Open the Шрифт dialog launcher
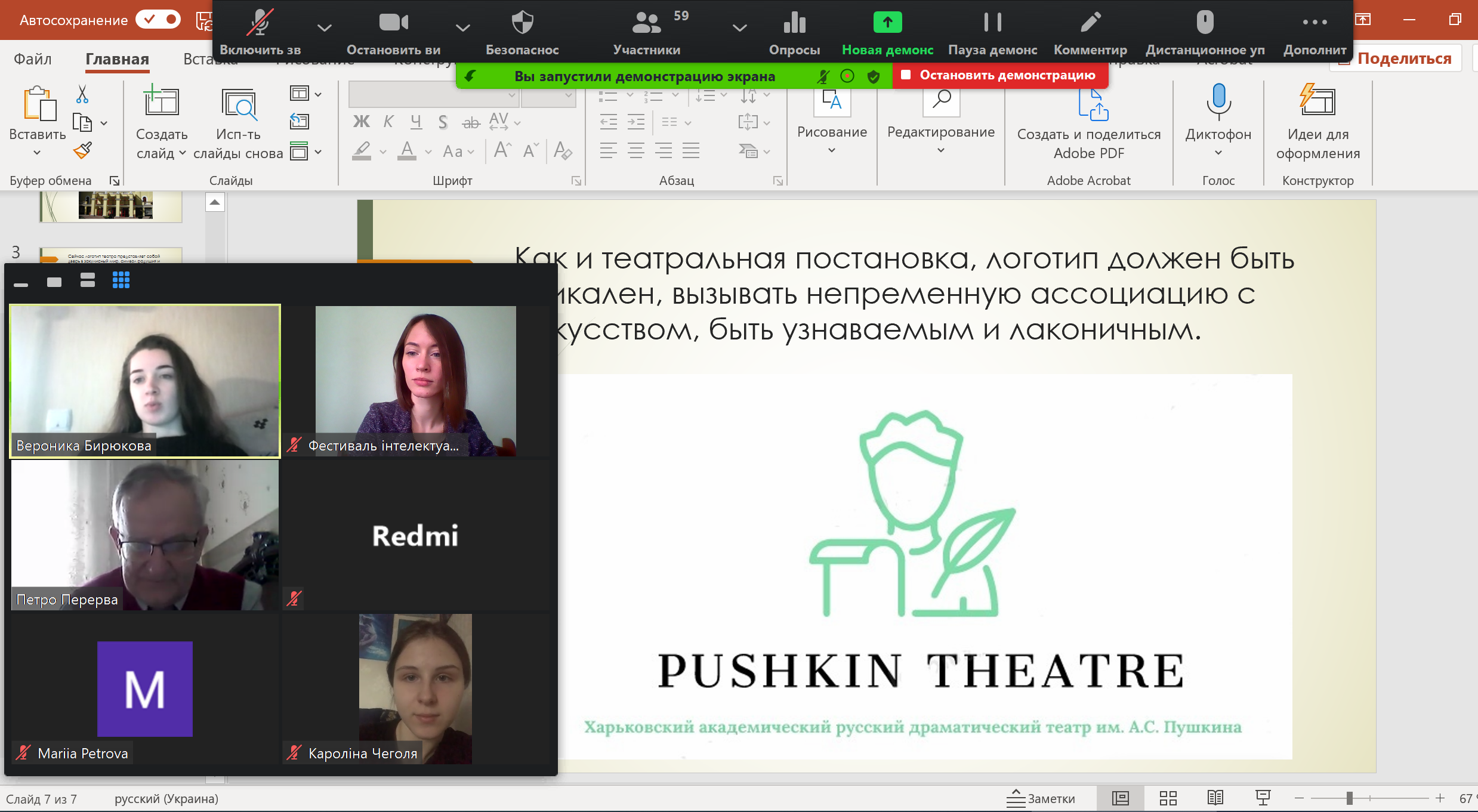 [576, 181]
